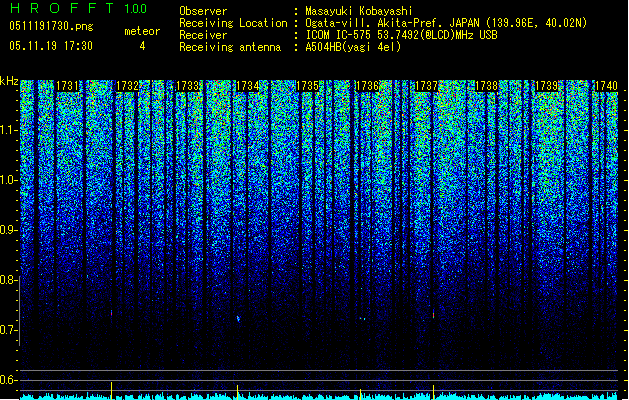Viewport: 629px width, 400px height.
Task: Click the 1740 time marker
Action: (606, 86)
